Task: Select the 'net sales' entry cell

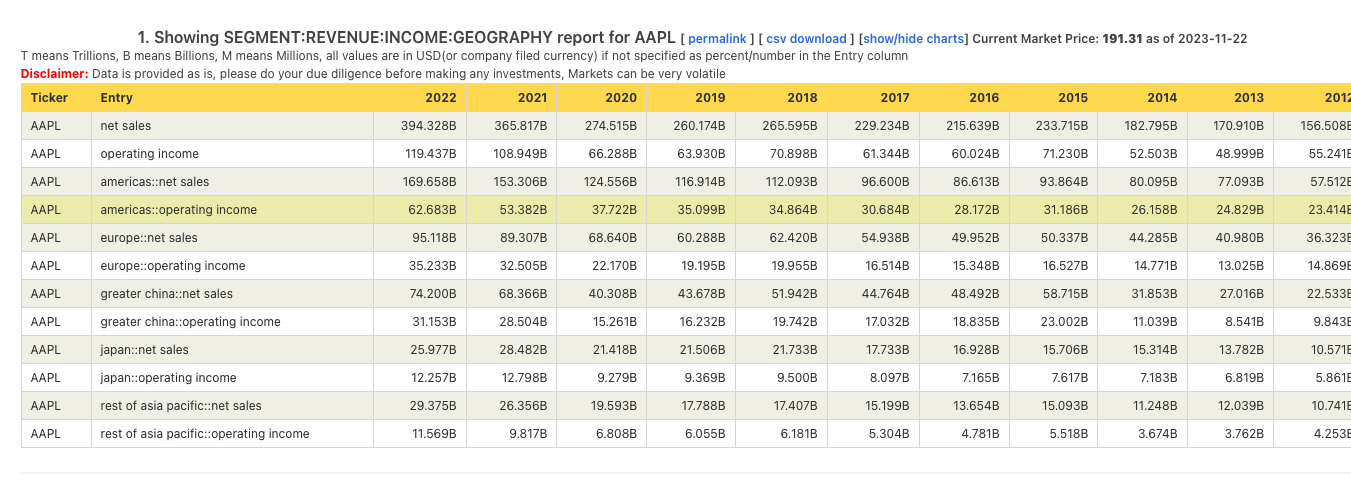Action: pos(232,126)
